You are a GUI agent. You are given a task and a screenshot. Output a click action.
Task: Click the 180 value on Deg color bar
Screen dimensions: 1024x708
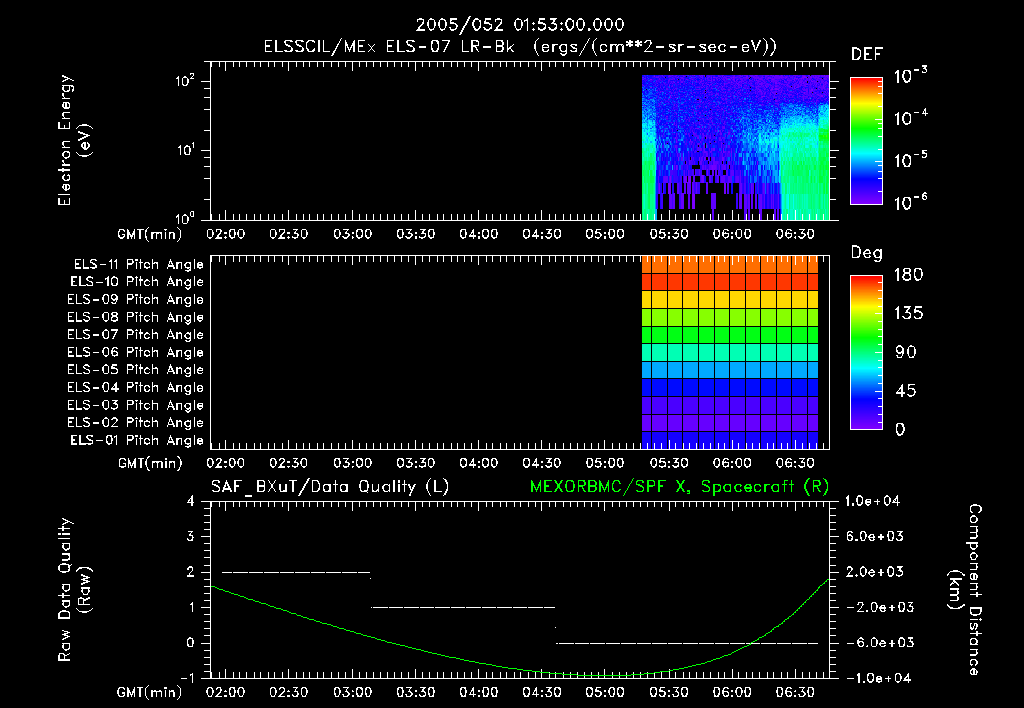tap(908, 275)
